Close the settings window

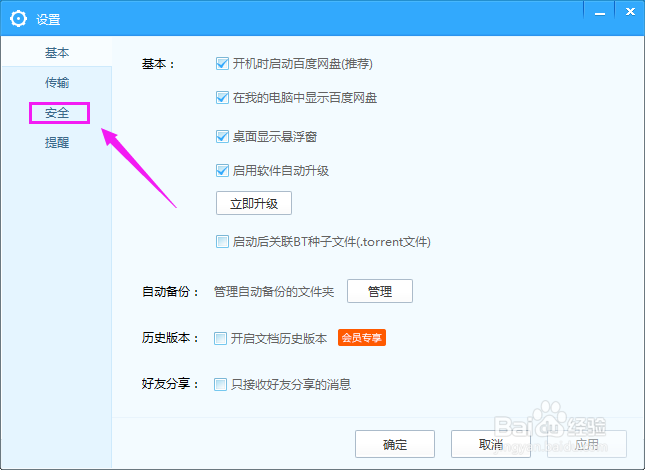(x=630, y=12)
